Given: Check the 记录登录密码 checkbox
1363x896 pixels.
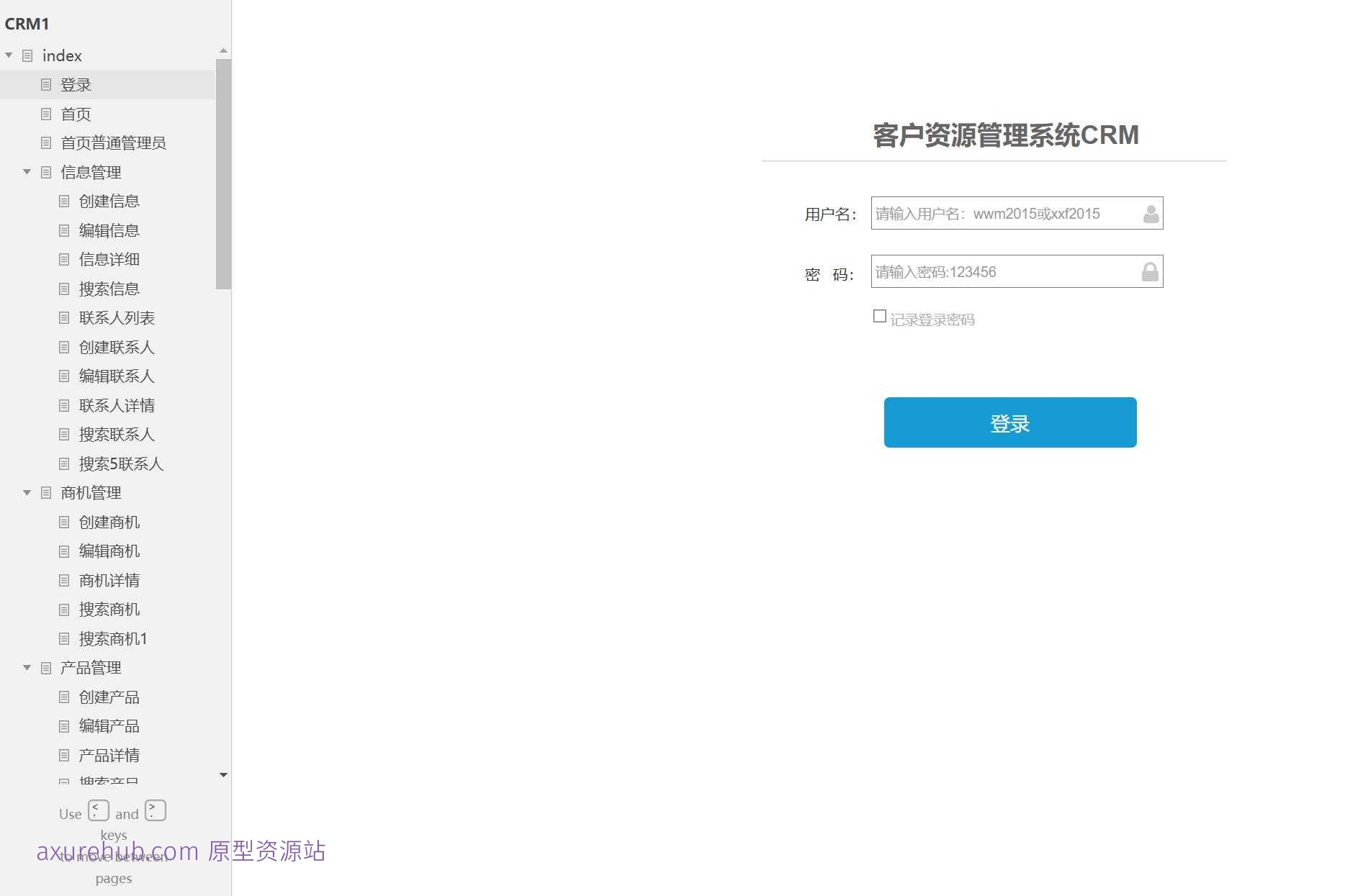Looking at the screenshot, I should click(879, 316).
